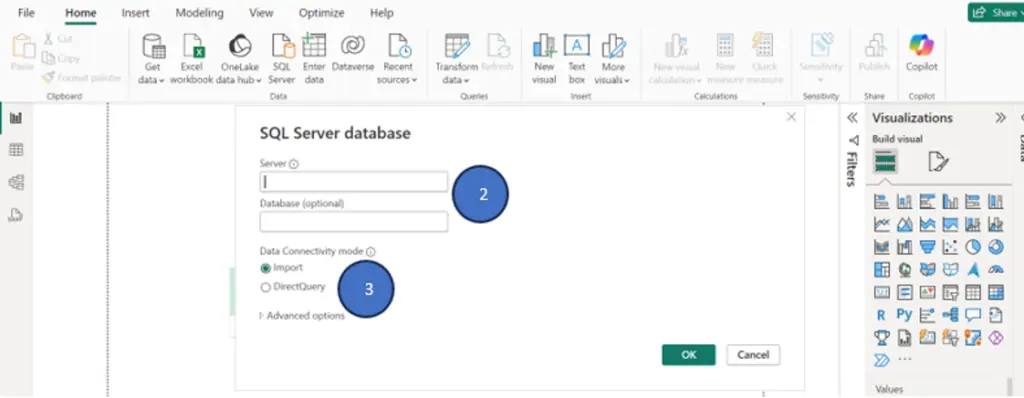Switch to Modeling ribbon tab
This screenshot has width=1024, height=398.
tap(199, 13)
